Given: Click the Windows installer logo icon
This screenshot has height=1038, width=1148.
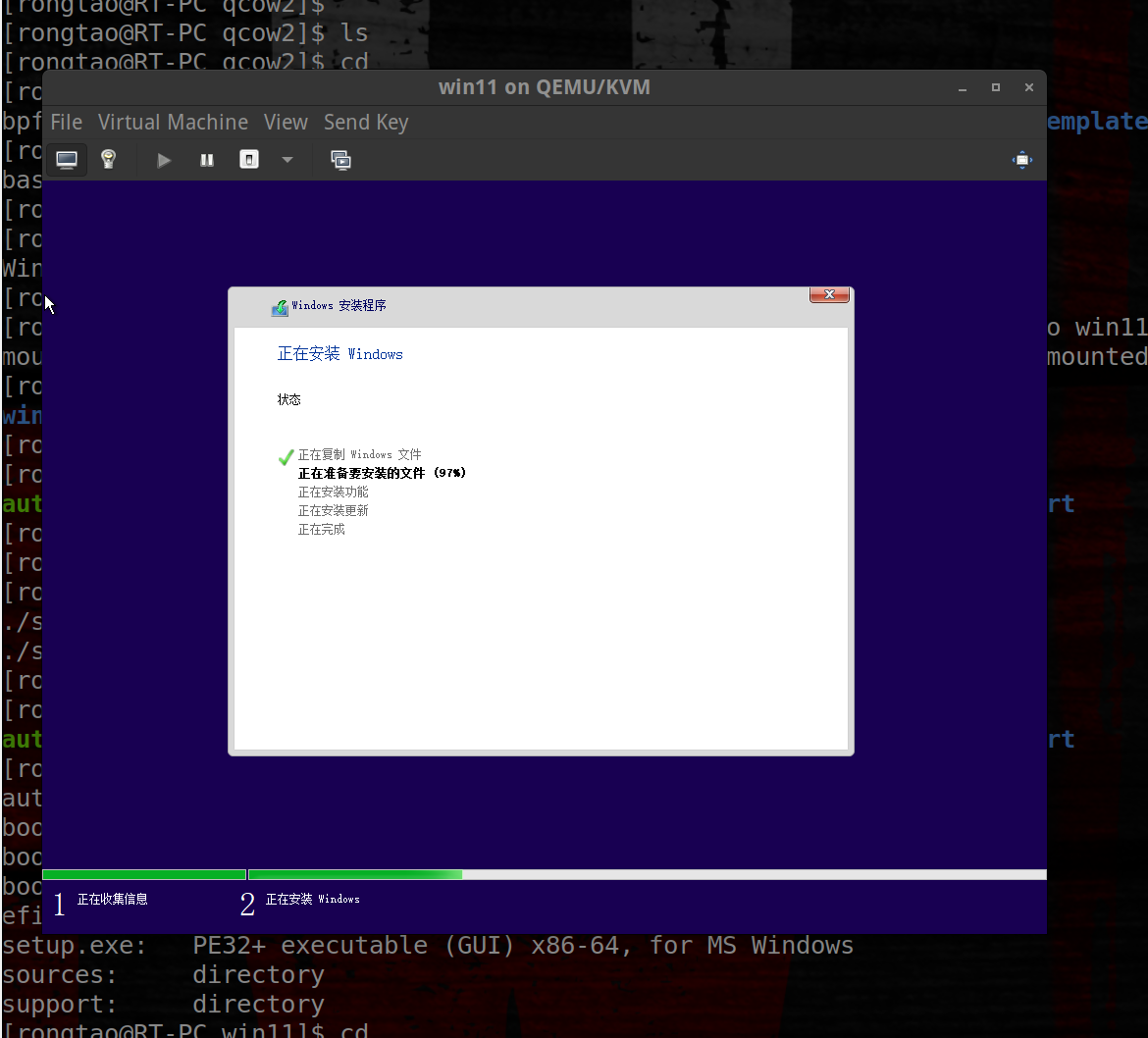Looking at the screenshot, I should click(x=279, y=306).
